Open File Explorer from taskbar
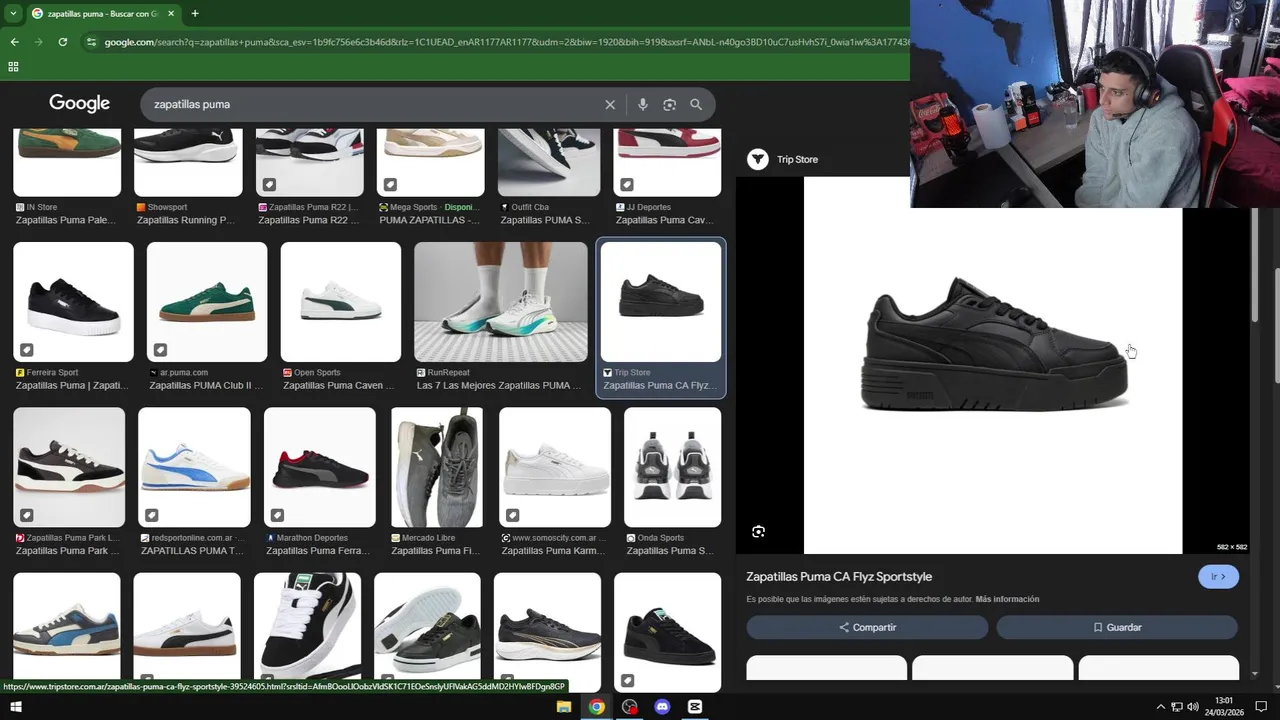The image size is (1280, 720). (x=564, y=707)
